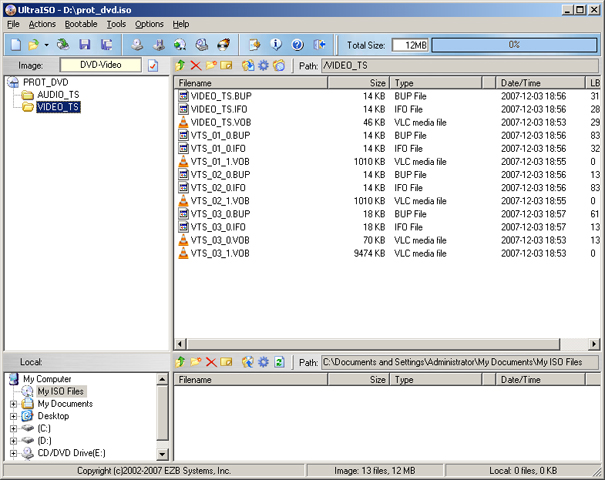The image size is (605, 480).
Task: Click the Rename icon in image toolbar
Action: coord(226,65)
